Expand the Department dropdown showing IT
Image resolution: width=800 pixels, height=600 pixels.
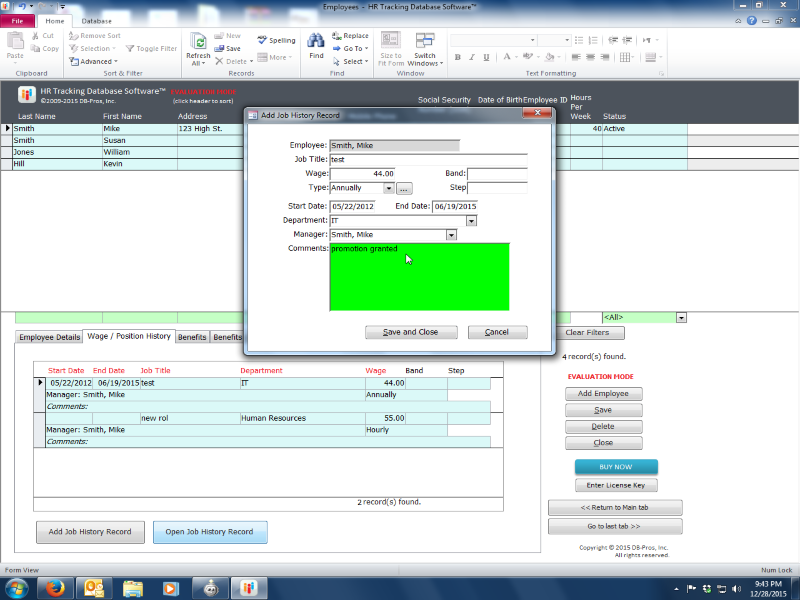coord(471,221)
